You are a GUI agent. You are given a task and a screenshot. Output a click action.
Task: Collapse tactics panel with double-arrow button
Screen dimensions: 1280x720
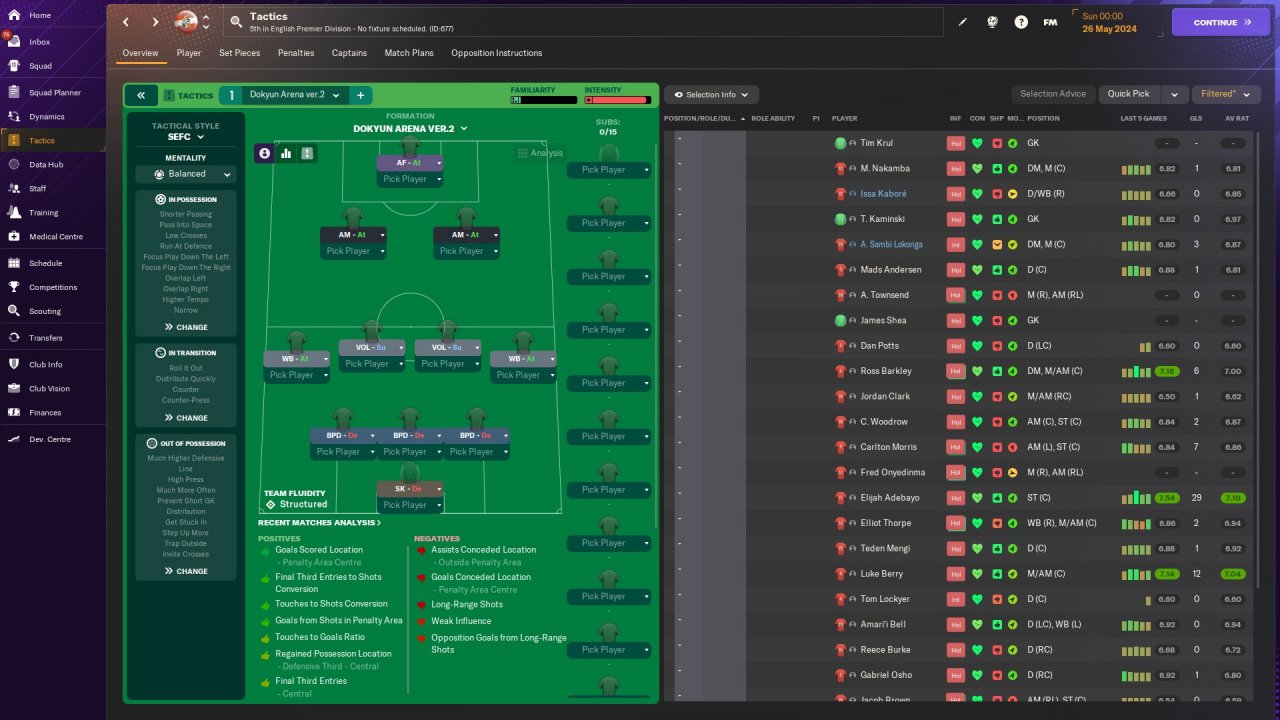pyautogui.click(x=141, y=95)
